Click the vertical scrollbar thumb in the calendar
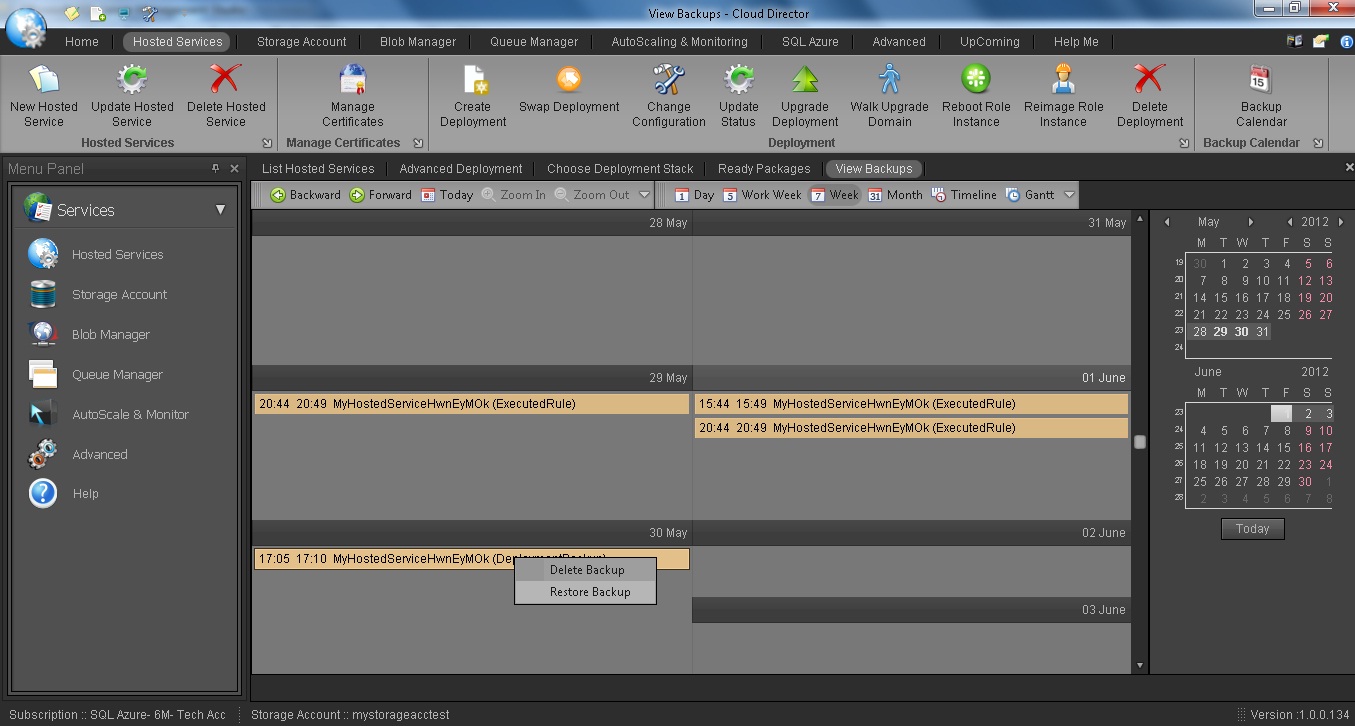 [x=1139, y=442]
